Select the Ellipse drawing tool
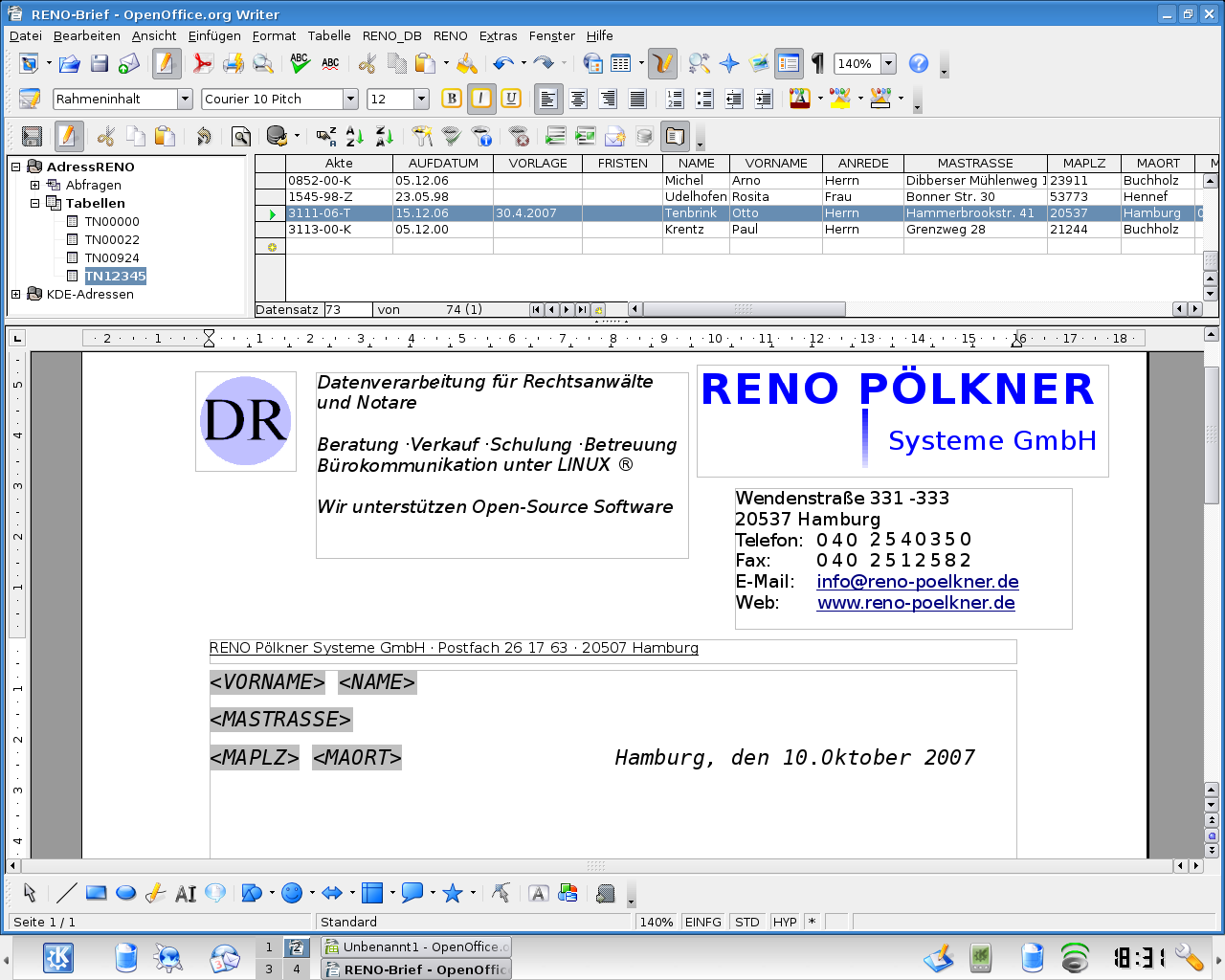Viewport: 1225px width, 980px height. click(125, 893)
